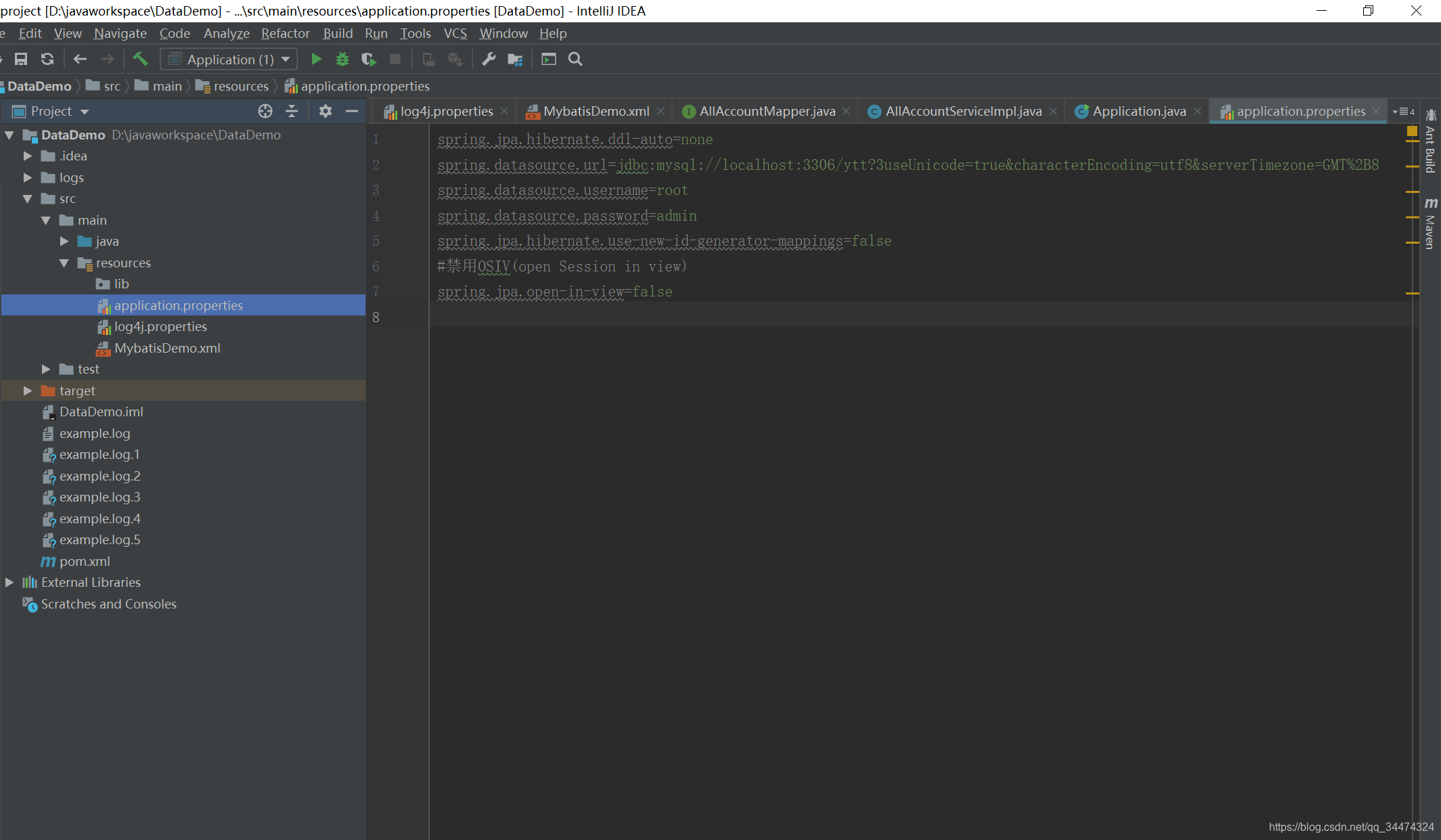
Task: Open the Maven tool window
Action: (1430, 223)
